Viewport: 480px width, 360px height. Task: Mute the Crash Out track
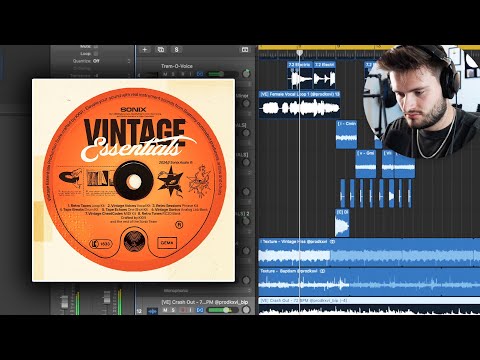pos(165,310)
